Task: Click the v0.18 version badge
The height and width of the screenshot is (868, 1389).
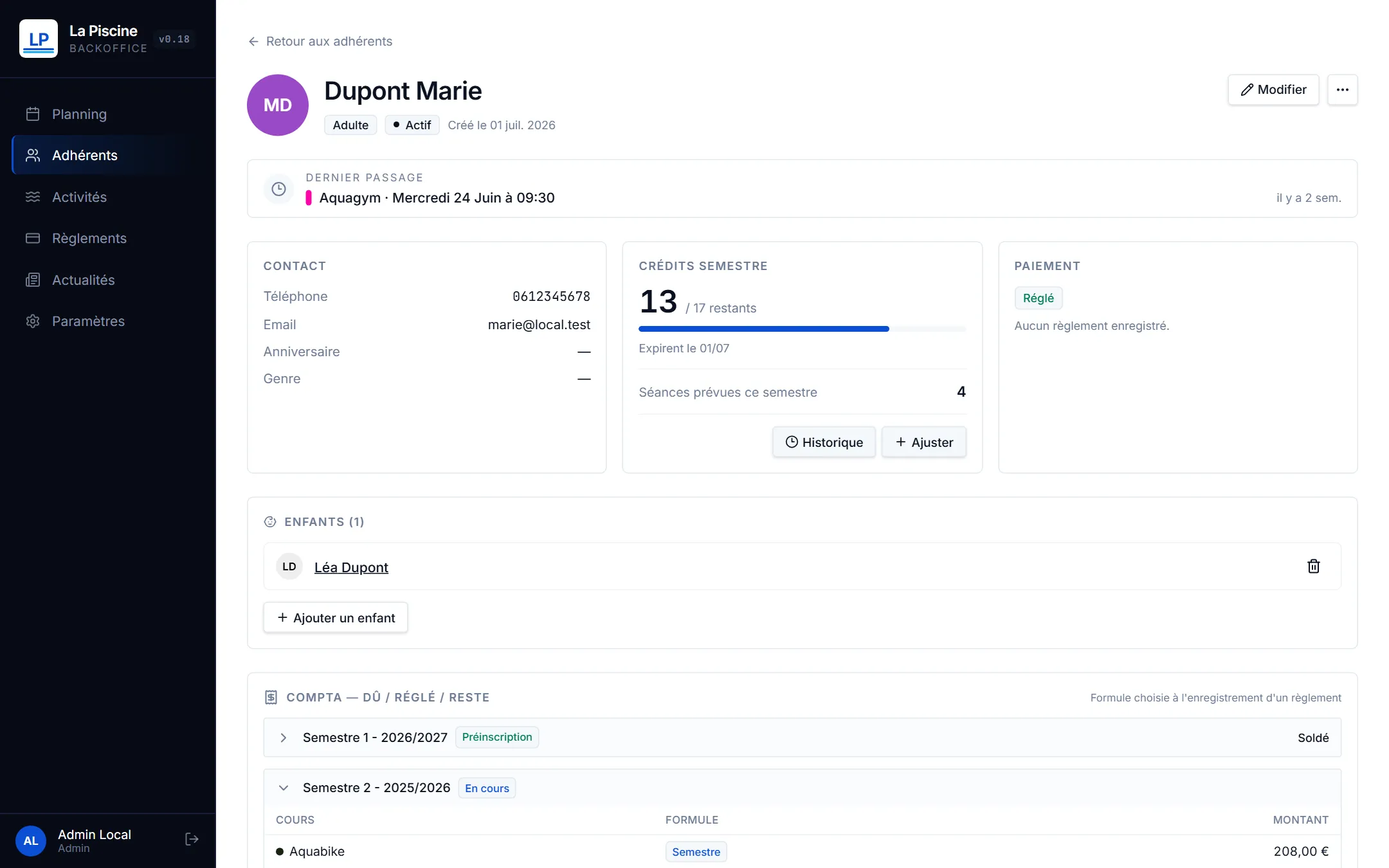Action: pos(174,39)
